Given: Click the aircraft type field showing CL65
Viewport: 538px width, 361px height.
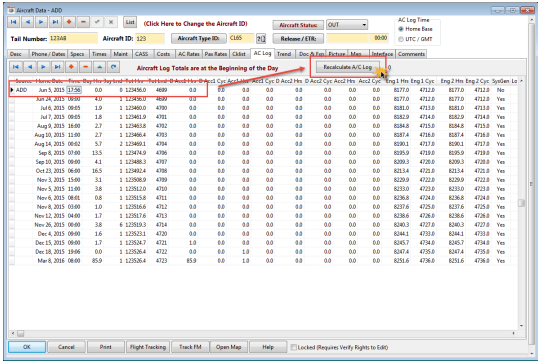Looking at the screenshot, I should tap(242, 38).
